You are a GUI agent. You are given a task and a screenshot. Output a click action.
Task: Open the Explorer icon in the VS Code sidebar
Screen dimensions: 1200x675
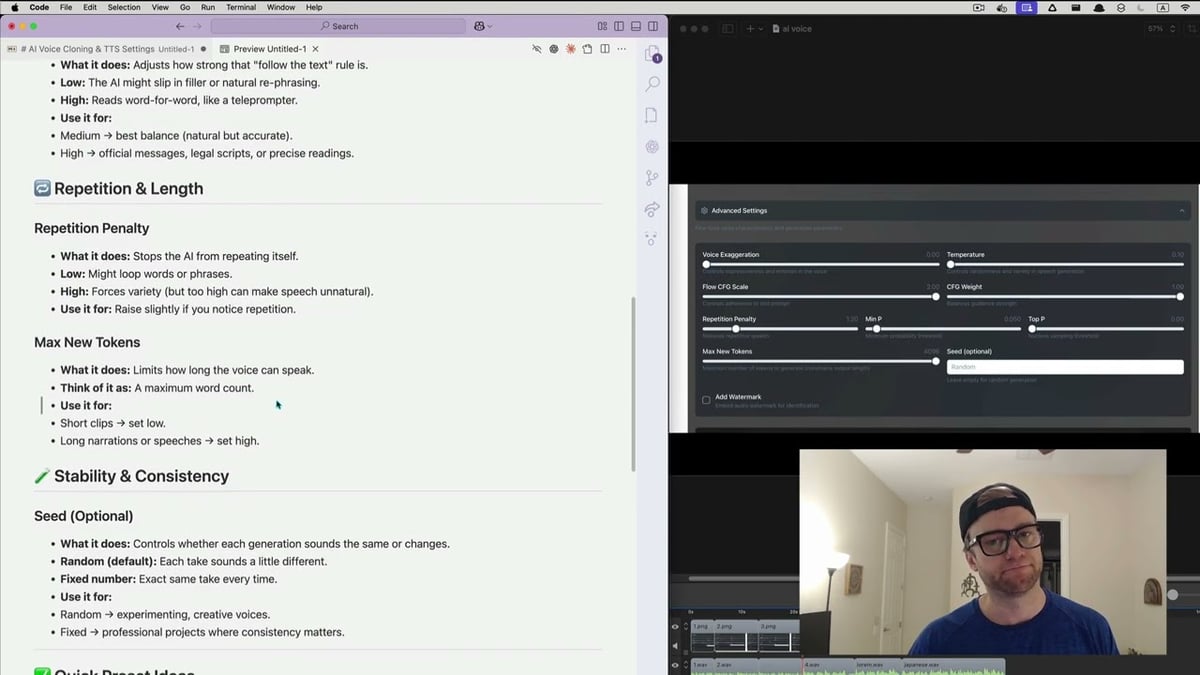click(652, 54)
